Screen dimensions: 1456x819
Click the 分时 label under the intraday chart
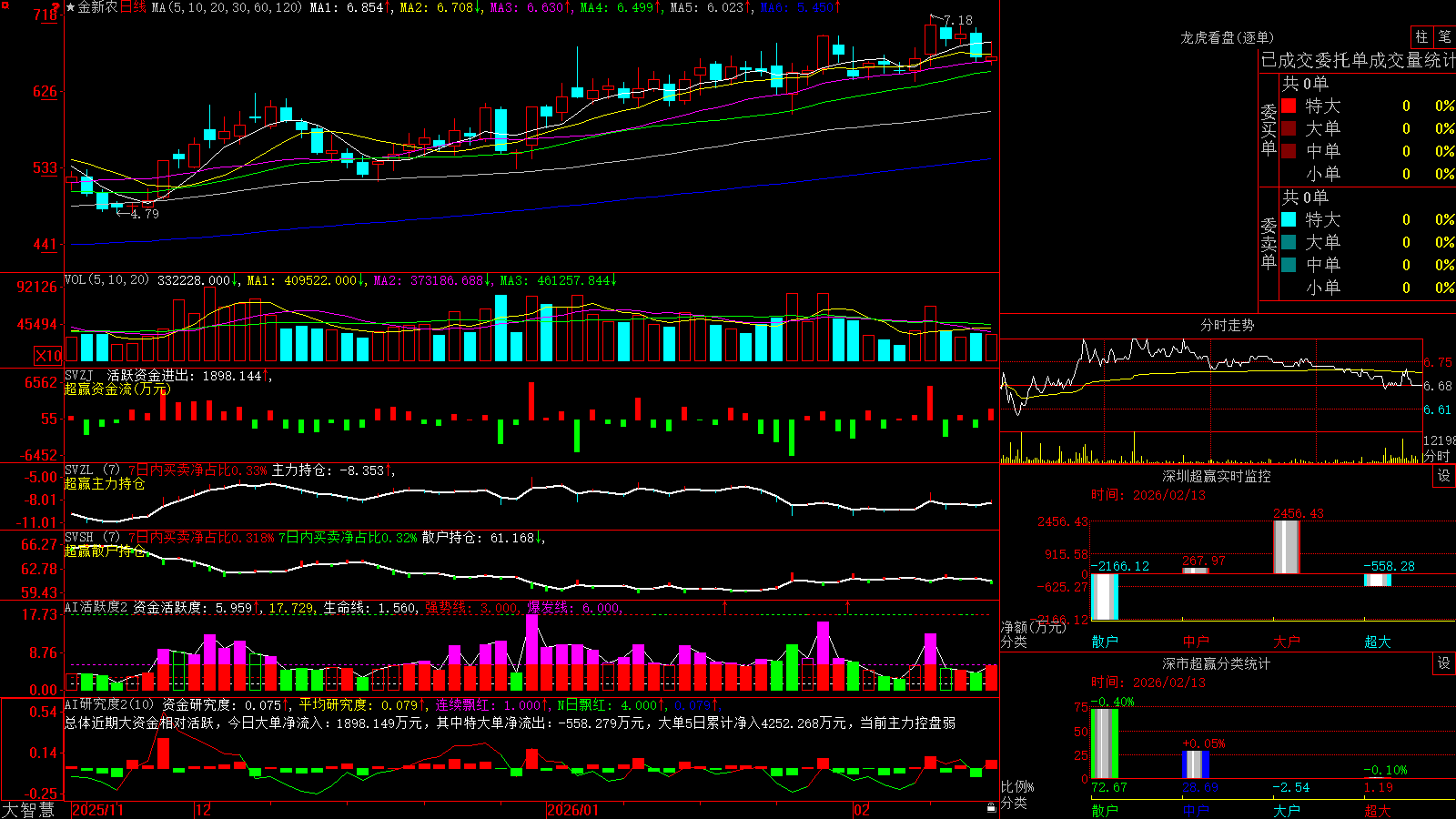[1437, 456]
